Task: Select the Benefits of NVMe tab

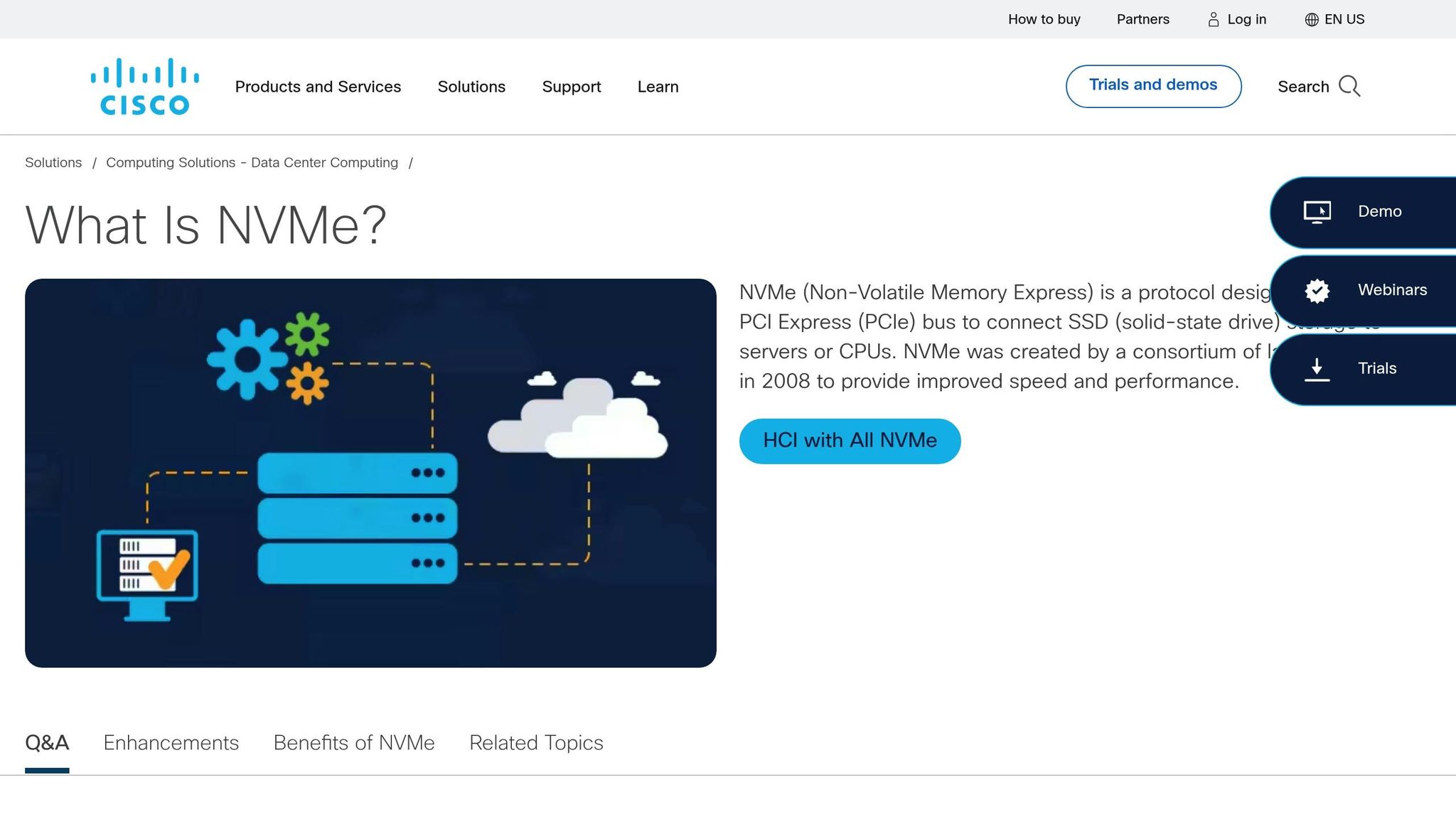Action: 354,742
